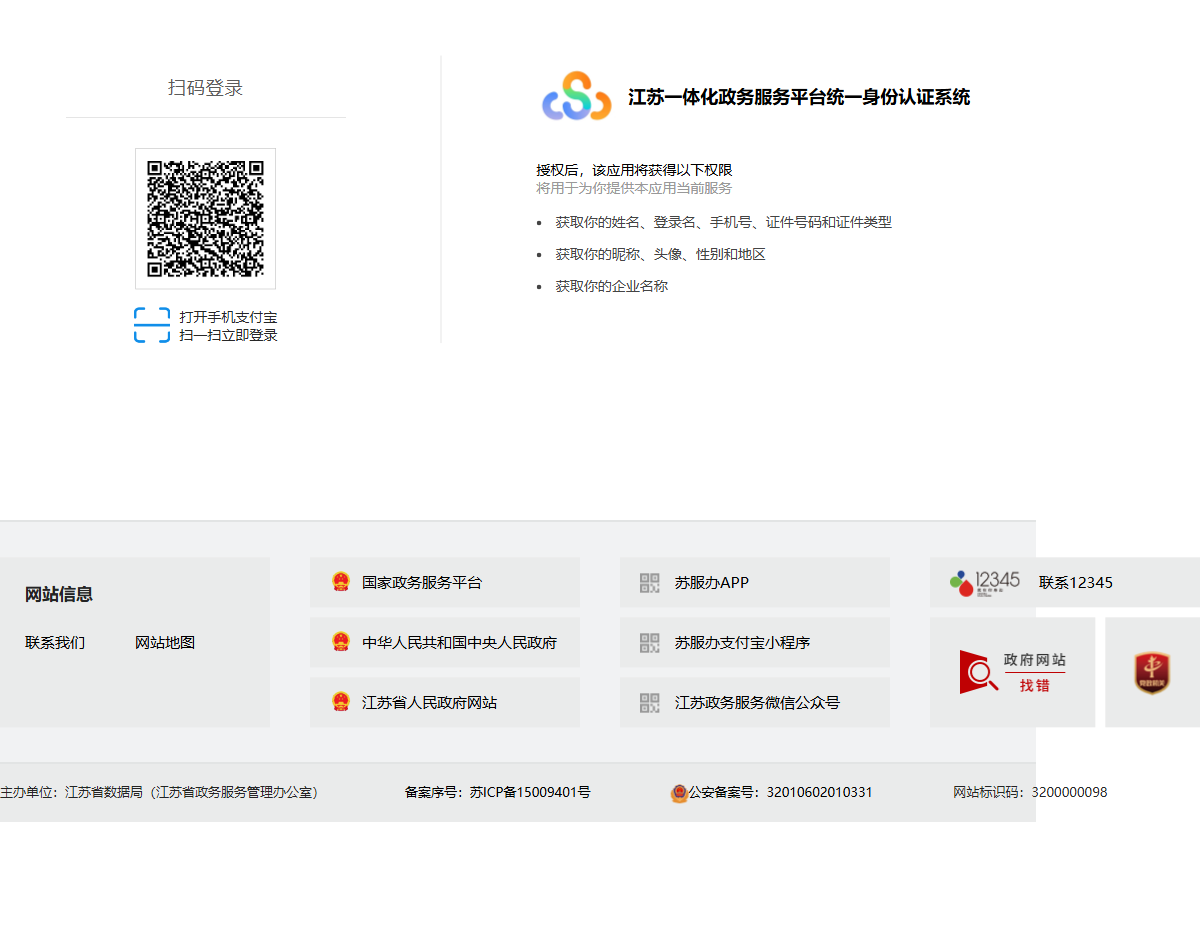The width and height of the screenshot is (1200, 938).
Task: Open 公安备案号 32010602010331 link
Action: click(780, 792)
